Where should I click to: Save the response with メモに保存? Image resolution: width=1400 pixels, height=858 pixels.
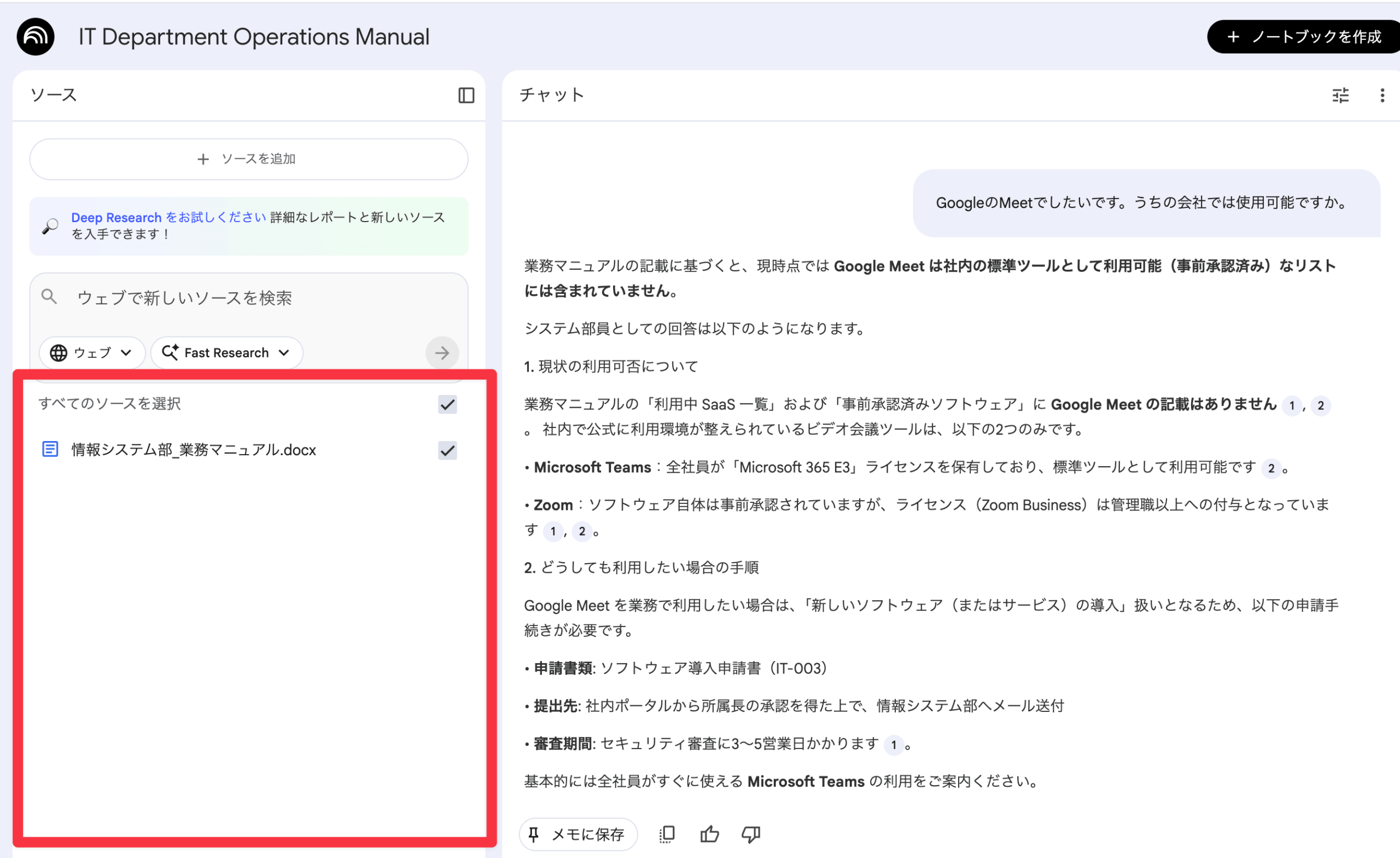tap(578, 833)
